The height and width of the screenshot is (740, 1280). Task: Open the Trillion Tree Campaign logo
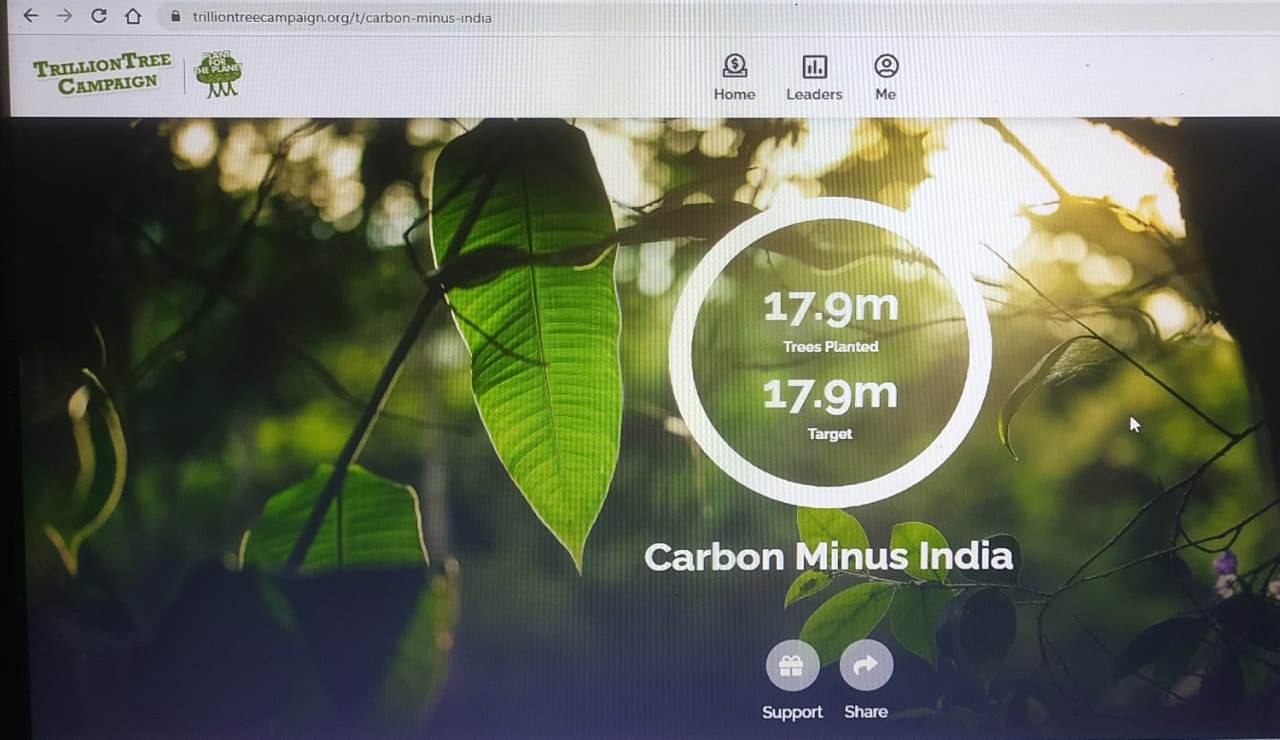tap(103, 74)
